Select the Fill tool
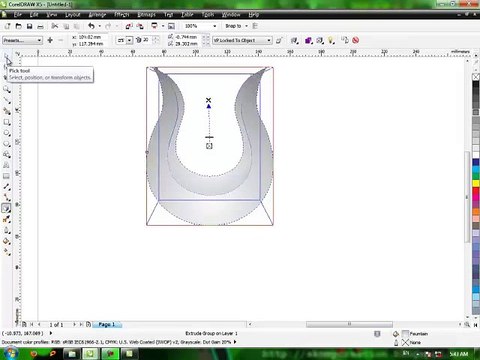This screenshot has height=360, width=480. tap(6, 241)
